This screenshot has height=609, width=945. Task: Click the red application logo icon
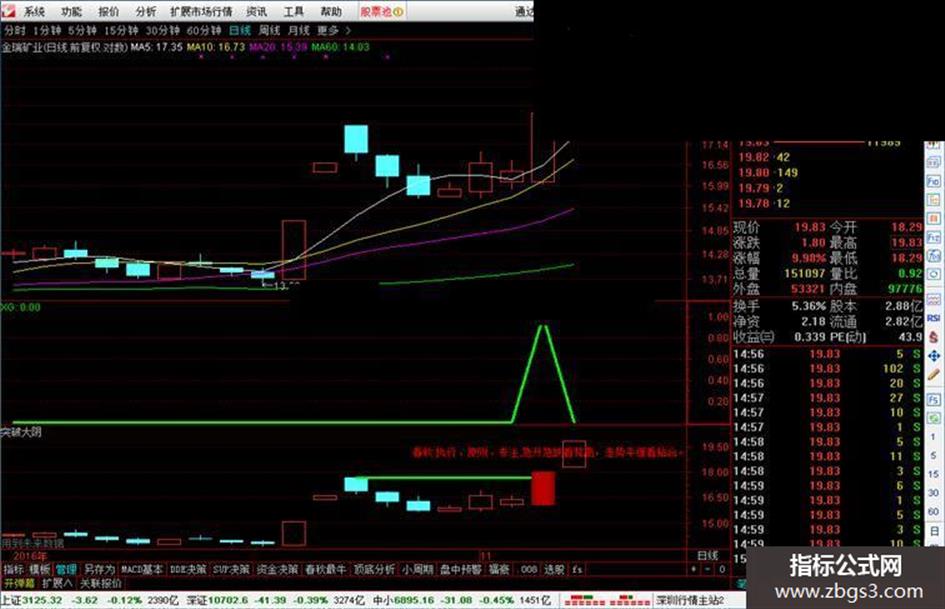tap(8, 11)
